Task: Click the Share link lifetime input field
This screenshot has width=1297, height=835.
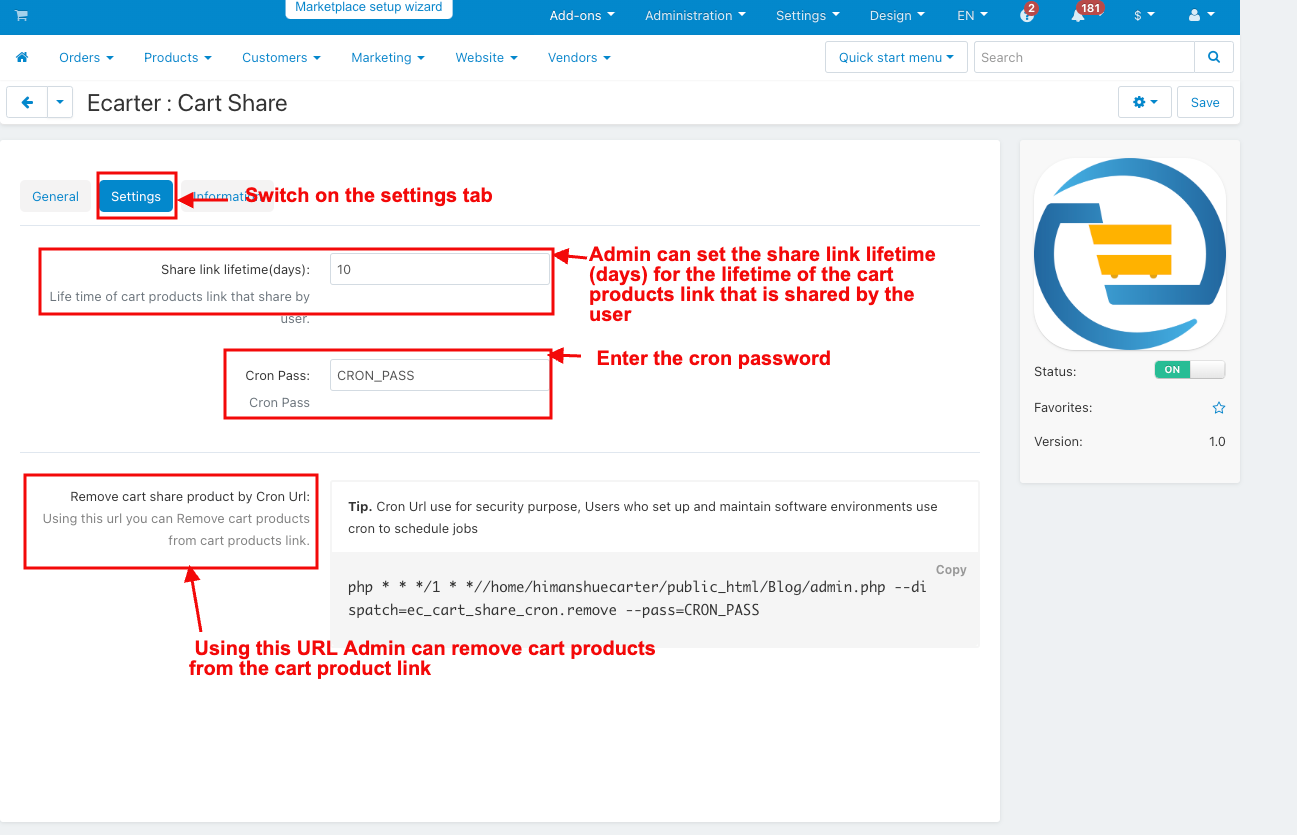Action: [439, 270]
